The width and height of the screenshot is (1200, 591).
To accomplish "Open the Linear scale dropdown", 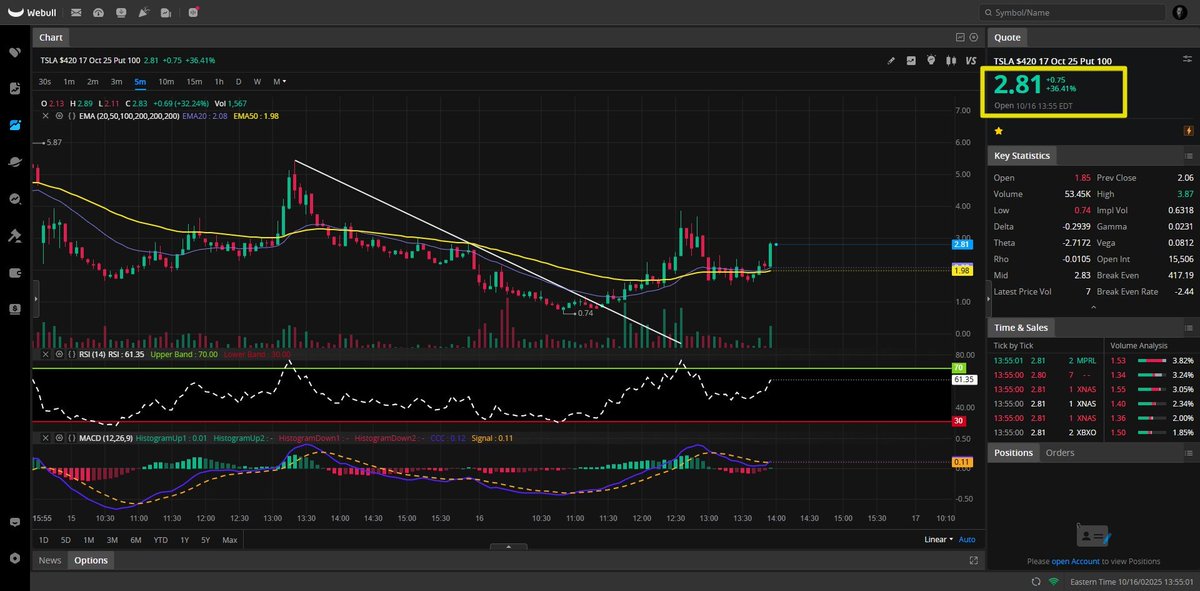I will click(x=938, y=540).
